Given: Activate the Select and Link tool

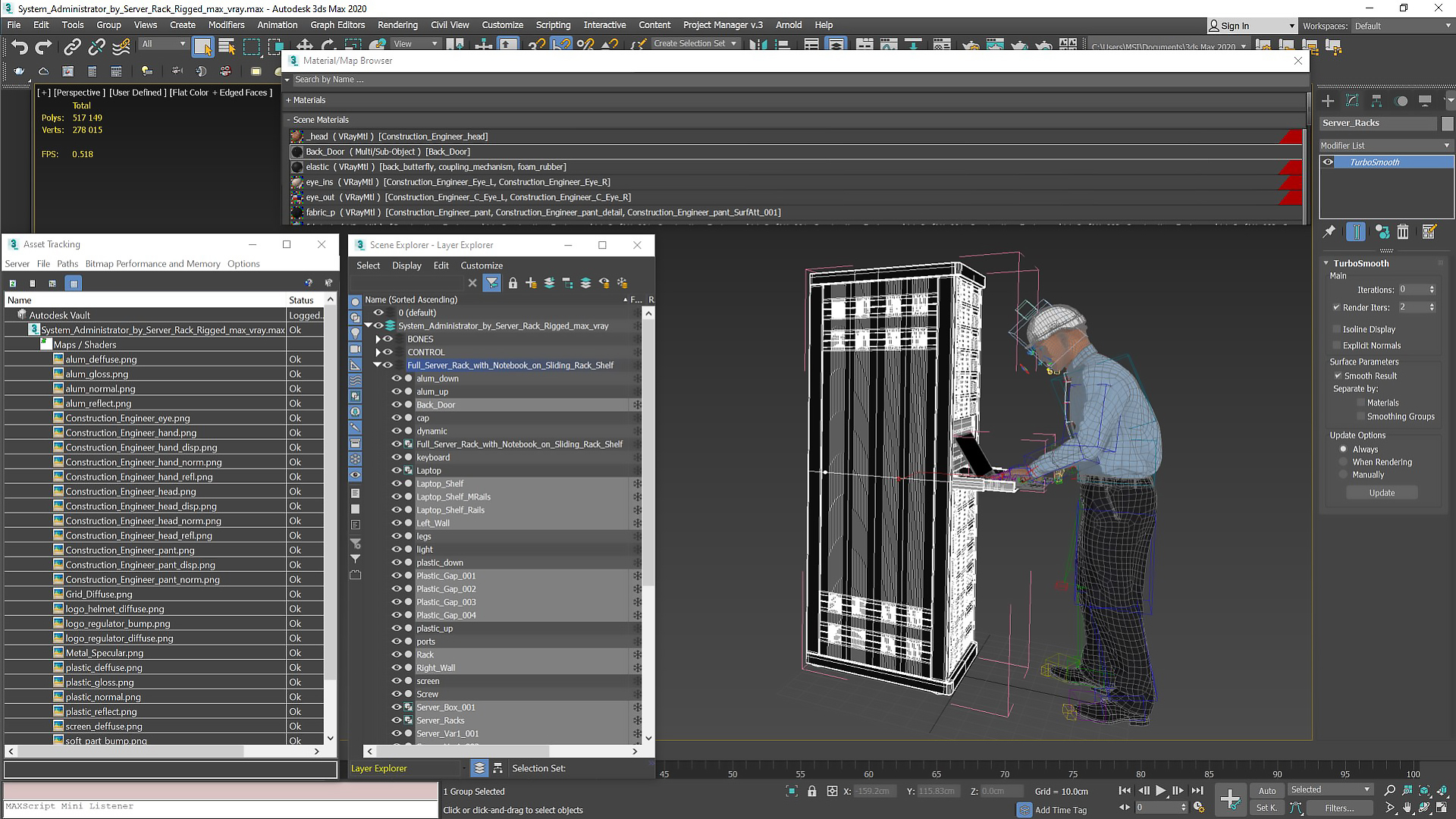Looking at the screenshot, I should tap(72, 47).
